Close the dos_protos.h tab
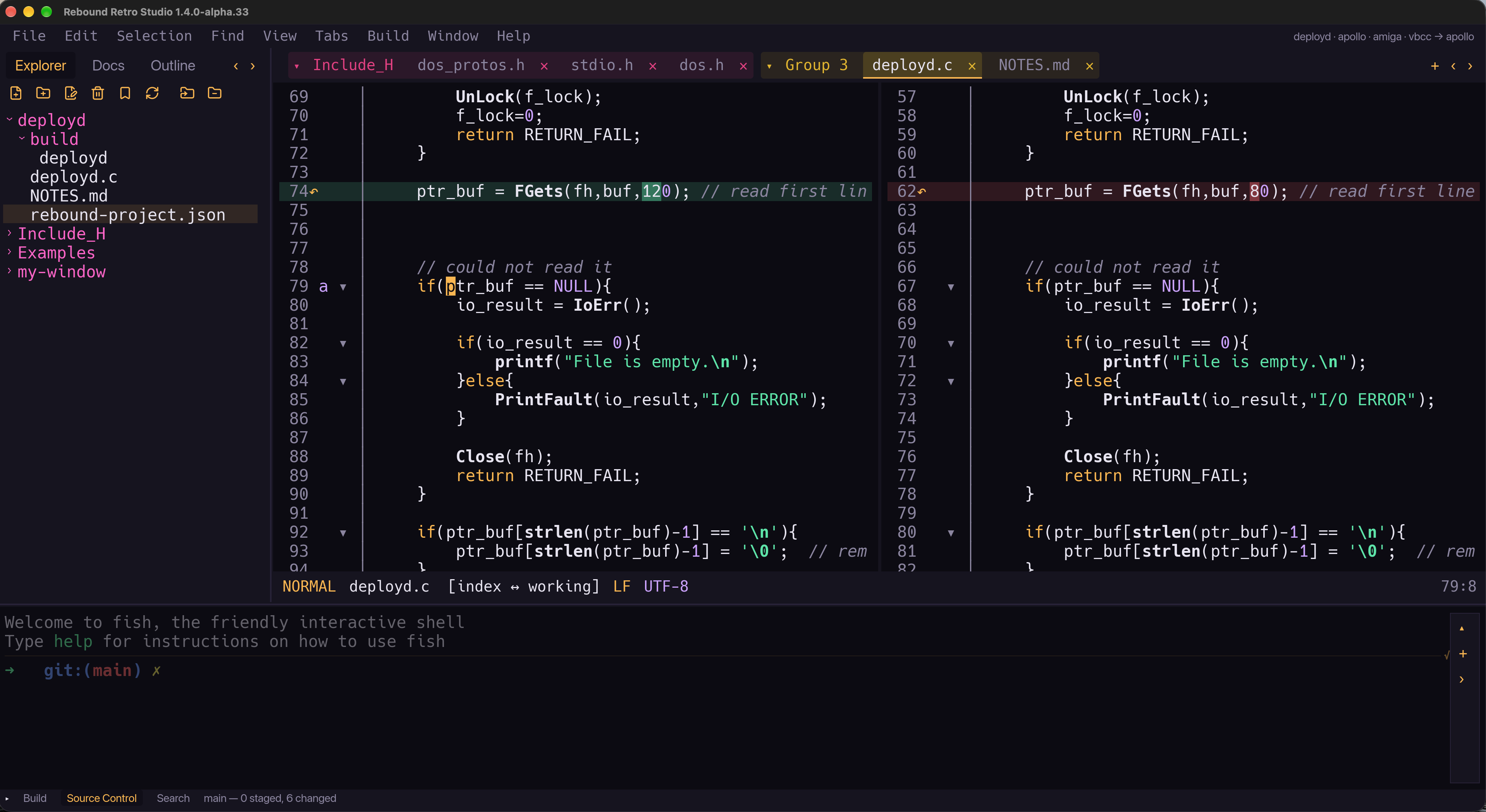 click(x=544, y=66)
